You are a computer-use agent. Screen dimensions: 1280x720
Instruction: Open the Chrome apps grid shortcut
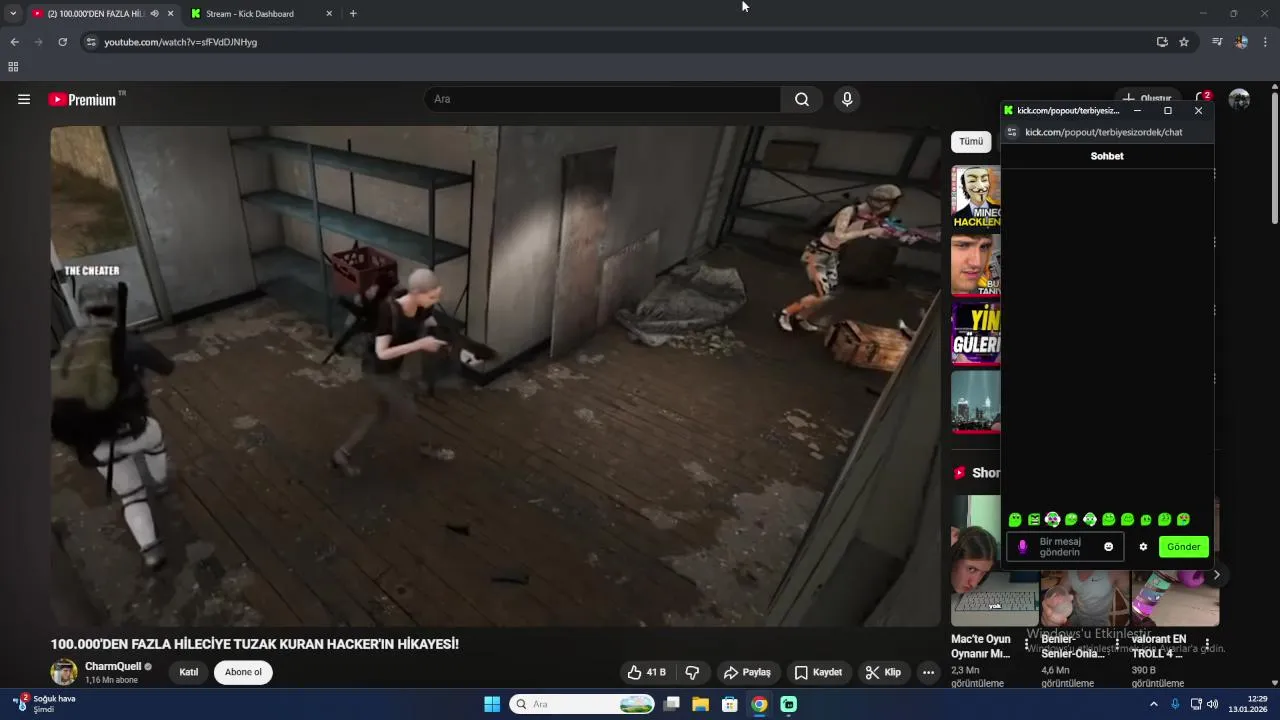pyautogui.click(x=13, y=67)
